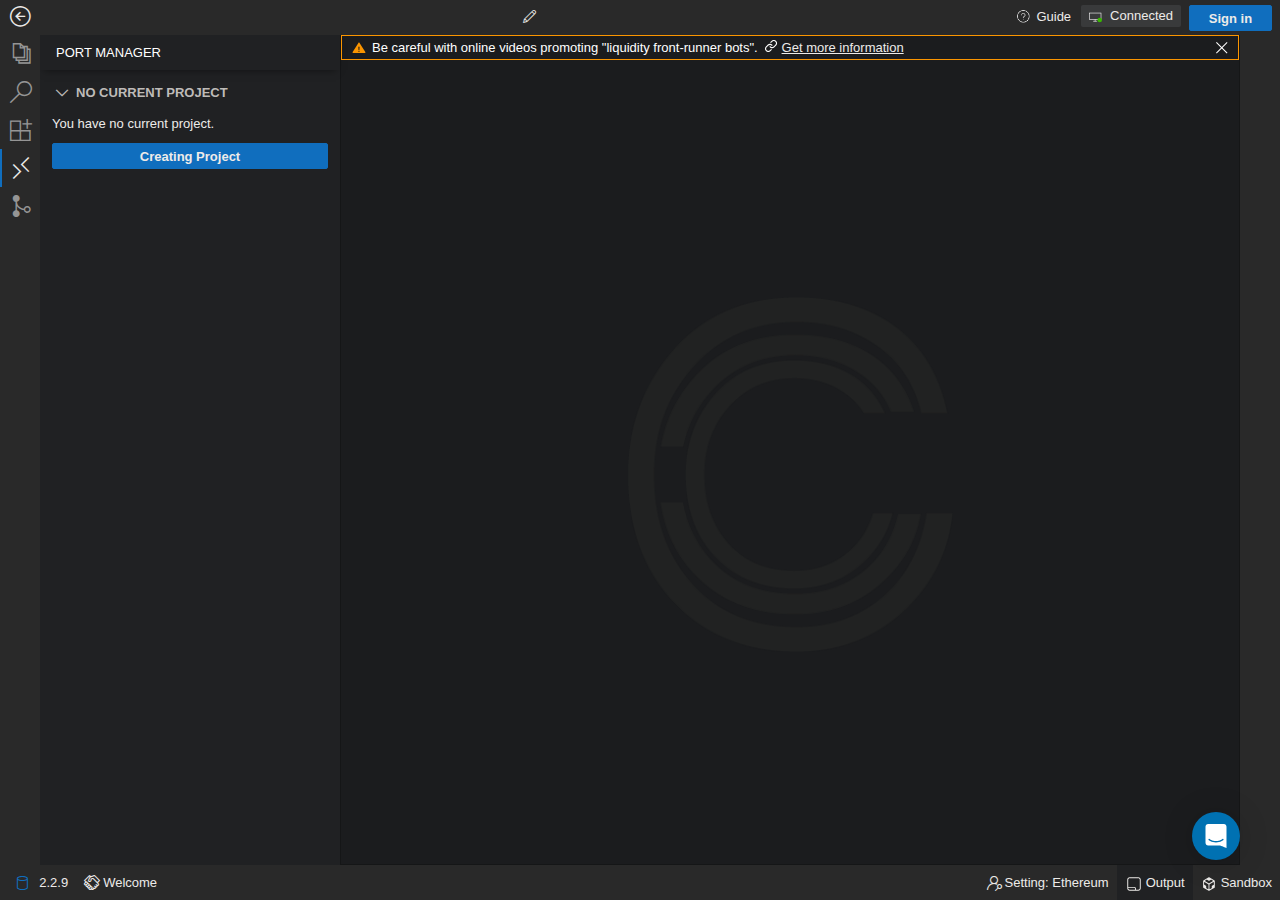Open the support chat bubble
This screenshot has height=900, width=1280.
(1216, 836)
